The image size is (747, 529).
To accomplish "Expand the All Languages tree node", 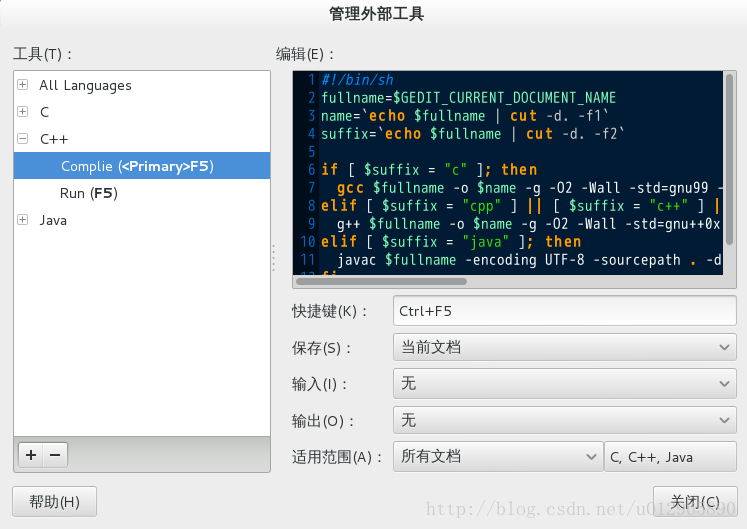I will tap(22, 85).
